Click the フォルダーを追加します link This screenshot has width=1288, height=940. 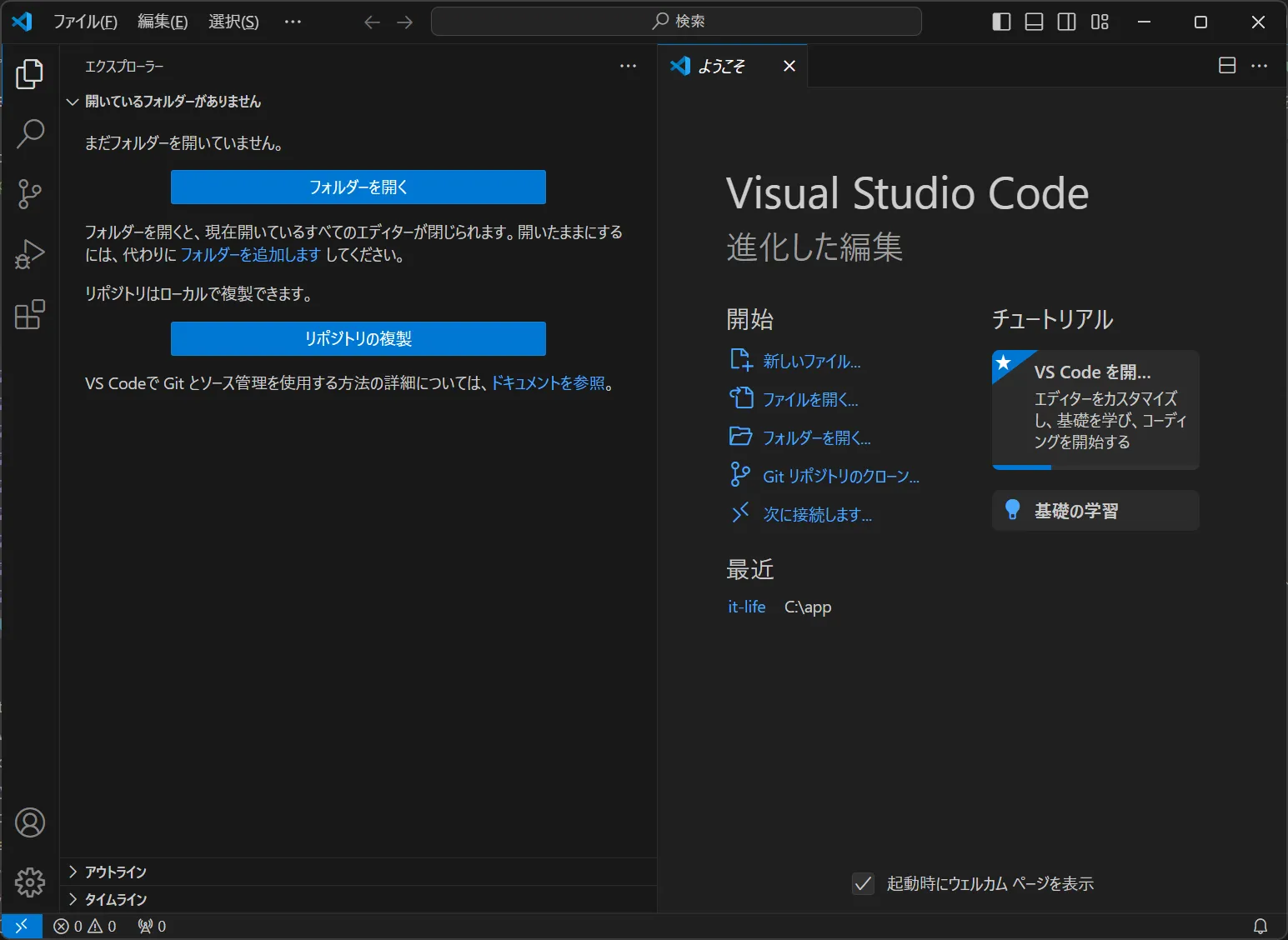tap(250, 255)
